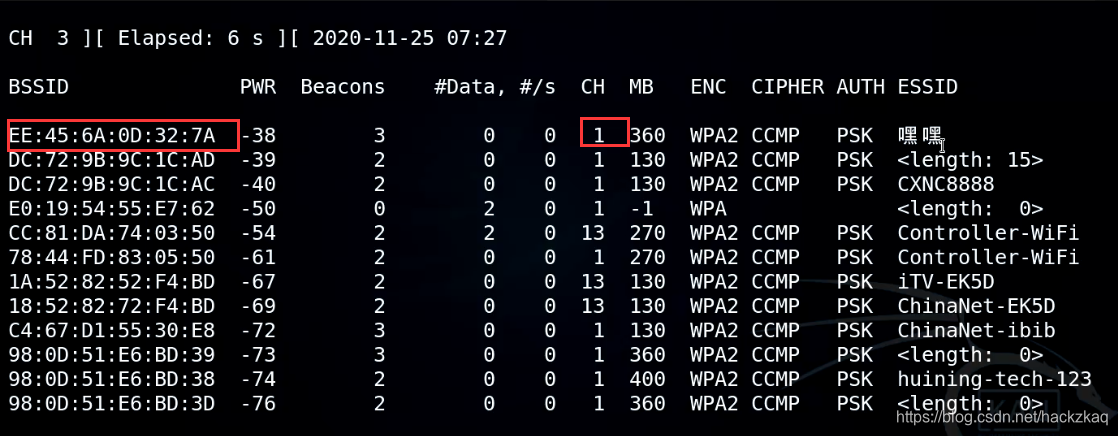Click the AUTH column header
1118x436 pixels.
tap(861, 87)
